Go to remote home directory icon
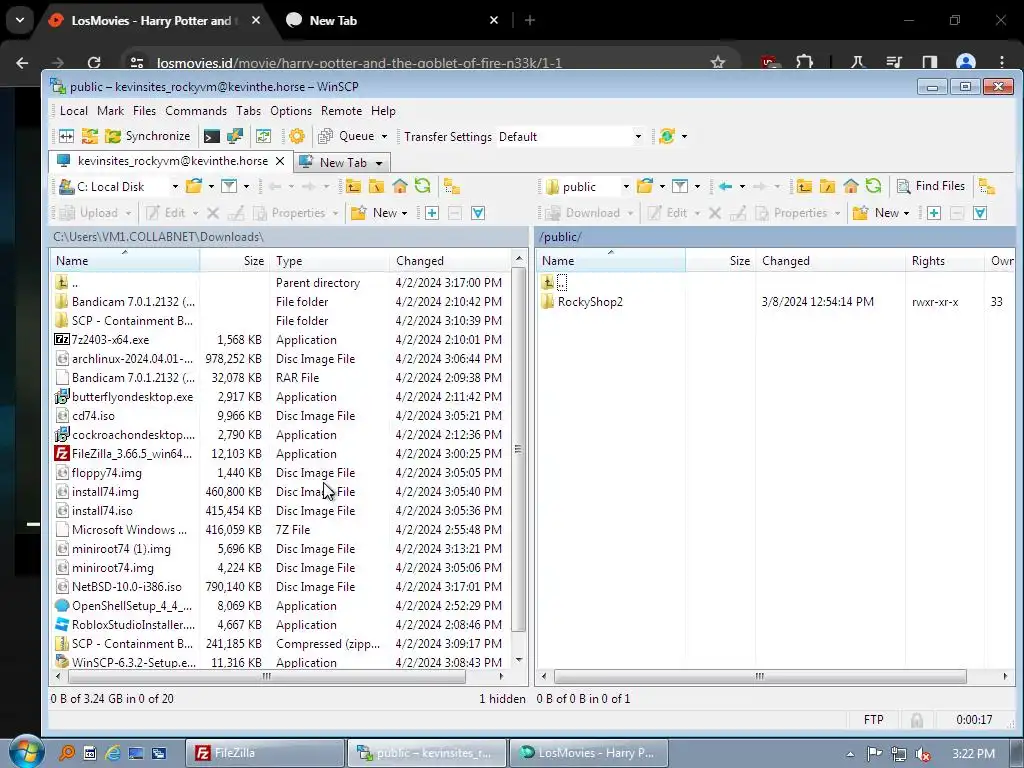 [850, 187]
